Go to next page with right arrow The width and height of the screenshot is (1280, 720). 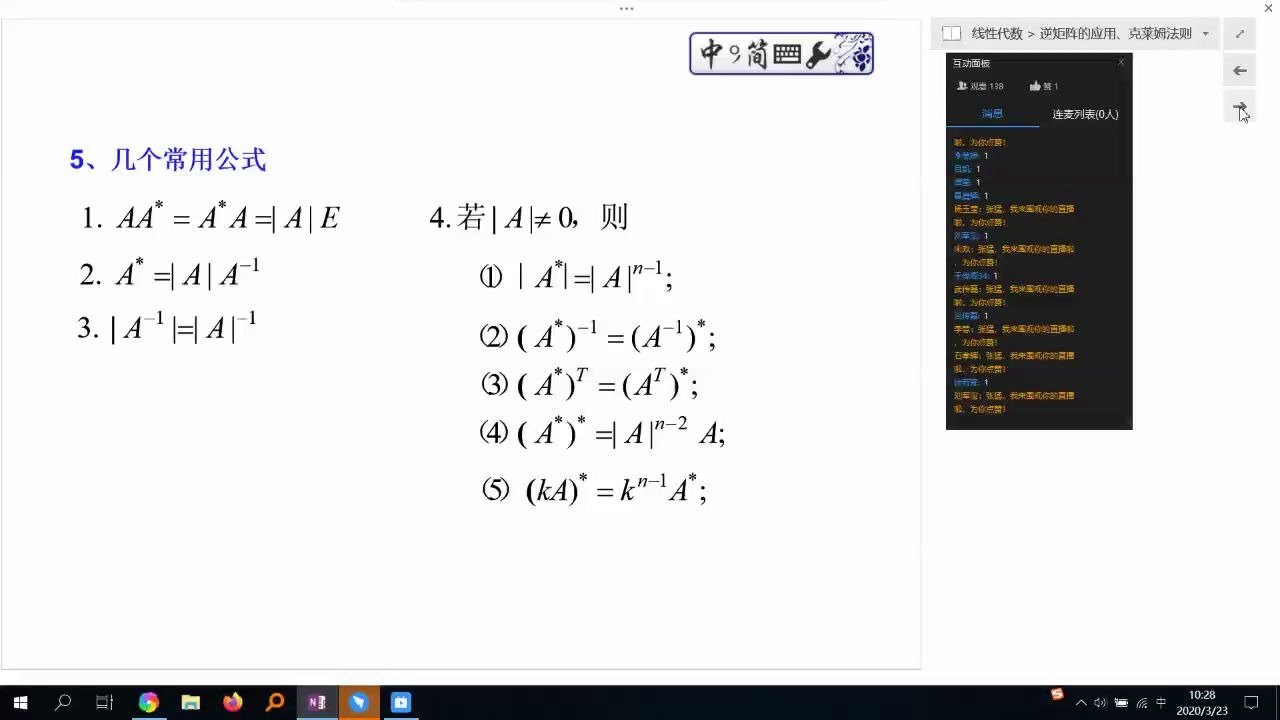[x=1240, y=107]
